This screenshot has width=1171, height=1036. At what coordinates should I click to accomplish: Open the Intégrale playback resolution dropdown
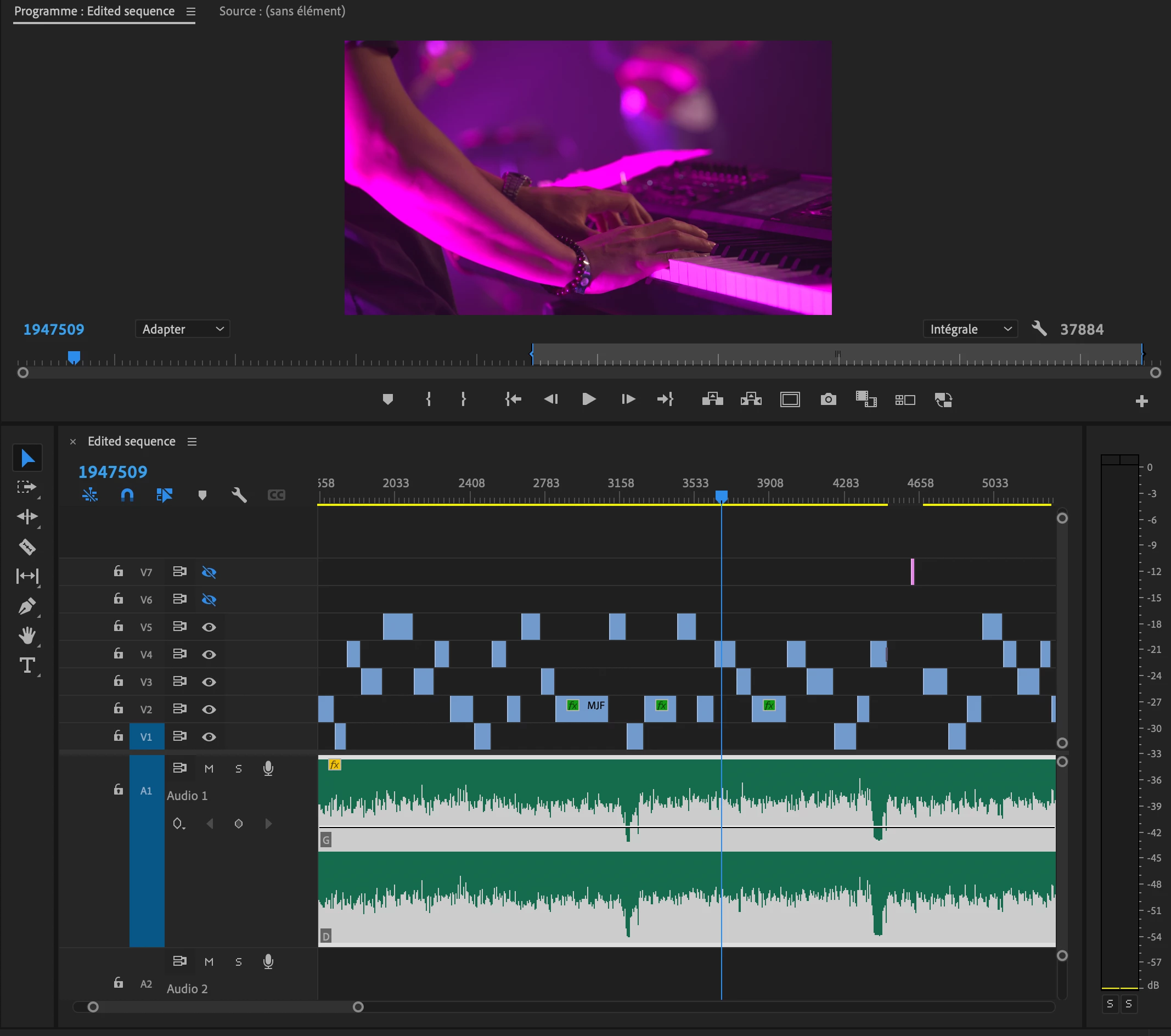970,329
